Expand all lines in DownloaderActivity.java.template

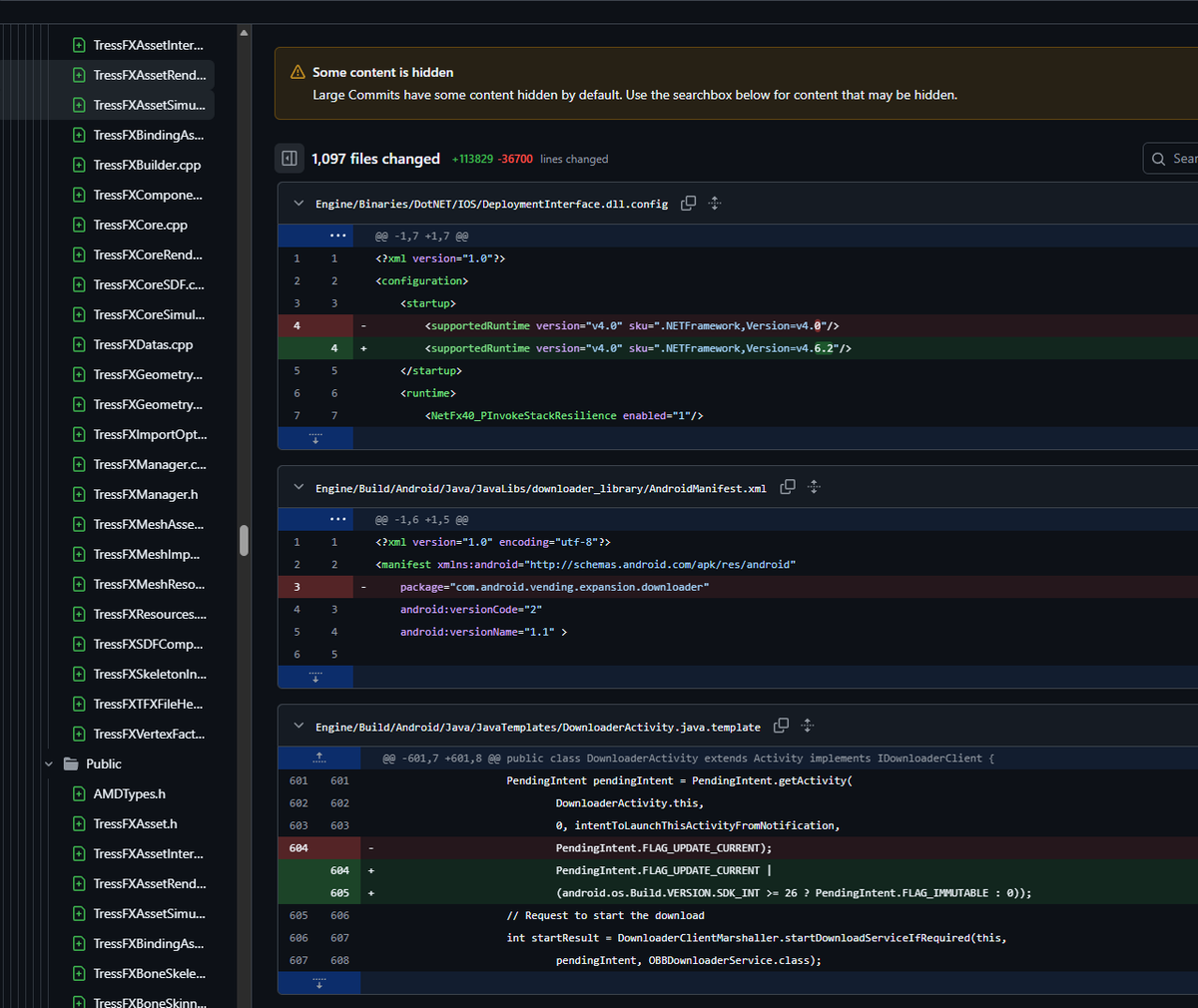pos(808,726)
